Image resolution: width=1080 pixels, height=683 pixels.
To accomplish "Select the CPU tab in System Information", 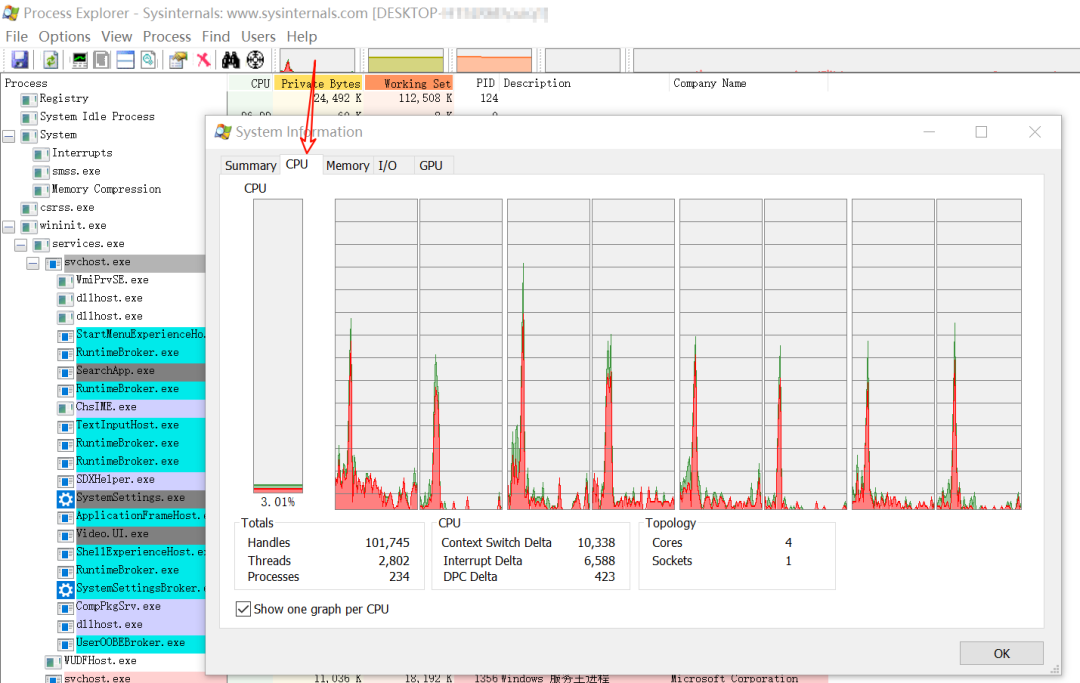I will tap(297, 164).
